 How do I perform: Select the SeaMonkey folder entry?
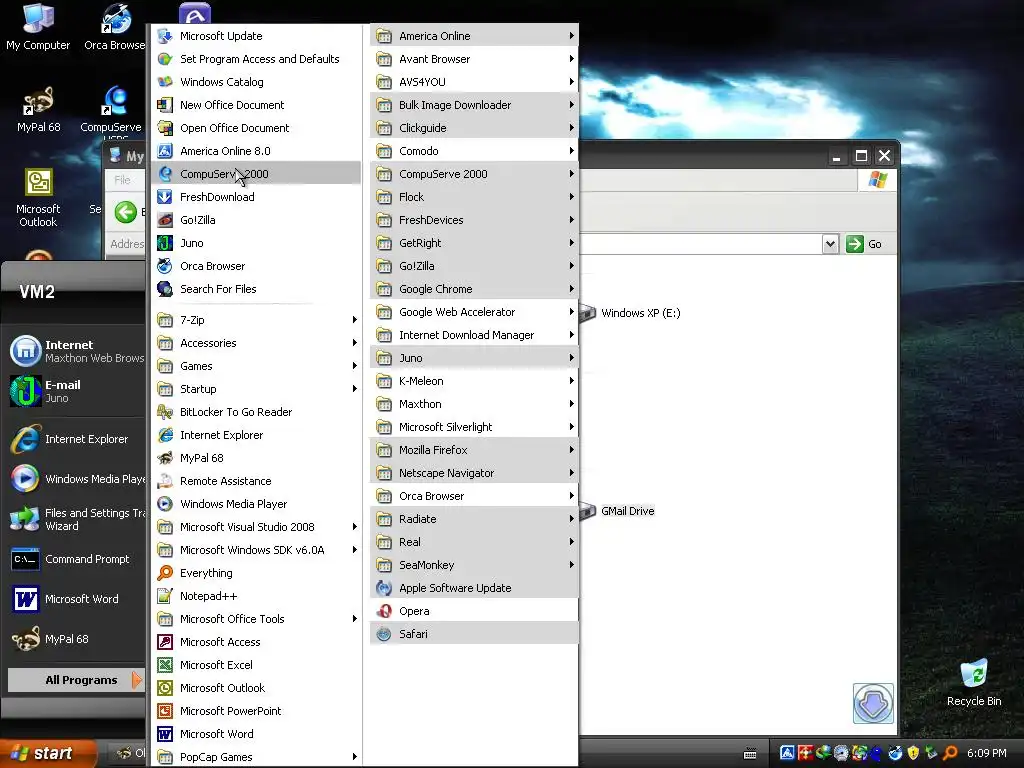click(x=474, y=565)
